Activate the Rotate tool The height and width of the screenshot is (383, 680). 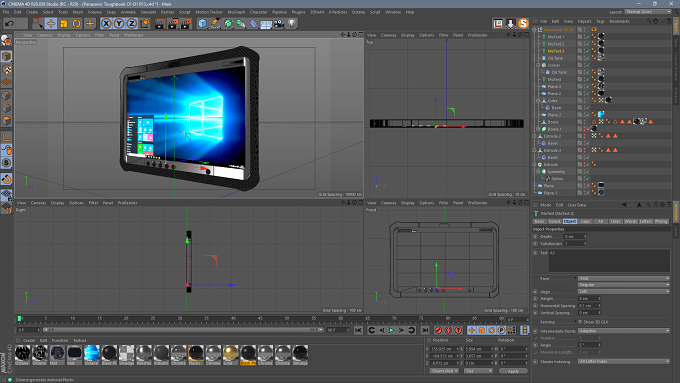(77, 23)
